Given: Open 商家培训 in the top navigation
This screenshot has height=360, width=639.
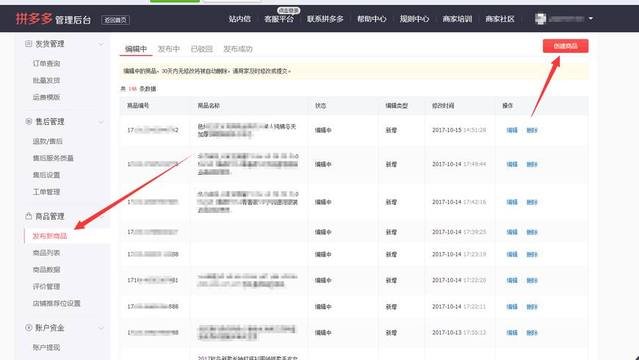Looking at the screenshot, I should tap(457, 19).
